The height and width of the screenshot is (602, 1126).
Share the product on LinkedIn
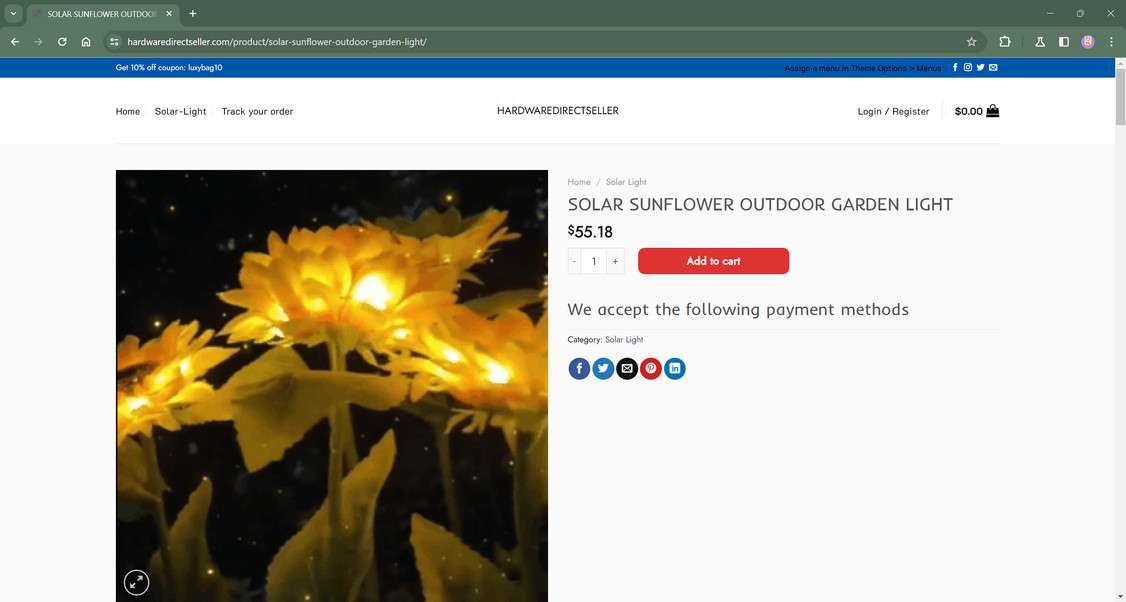click(674, 368)
